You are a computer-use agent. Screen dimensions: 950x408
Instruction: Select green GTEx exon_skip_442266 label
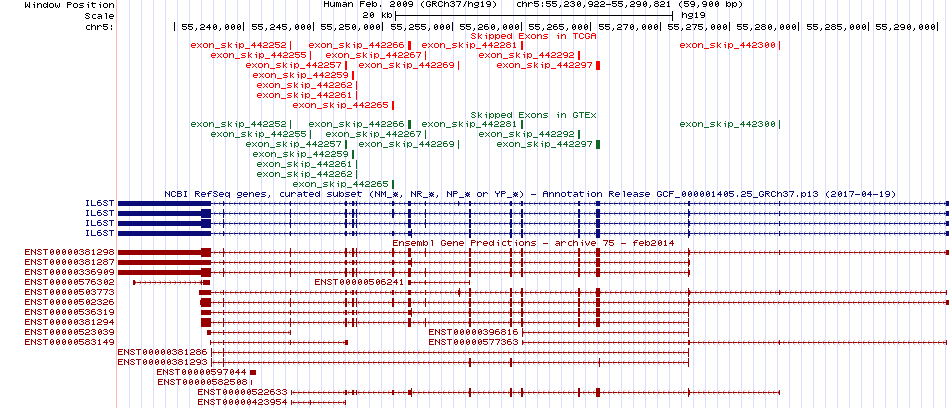tap(356, 124)
